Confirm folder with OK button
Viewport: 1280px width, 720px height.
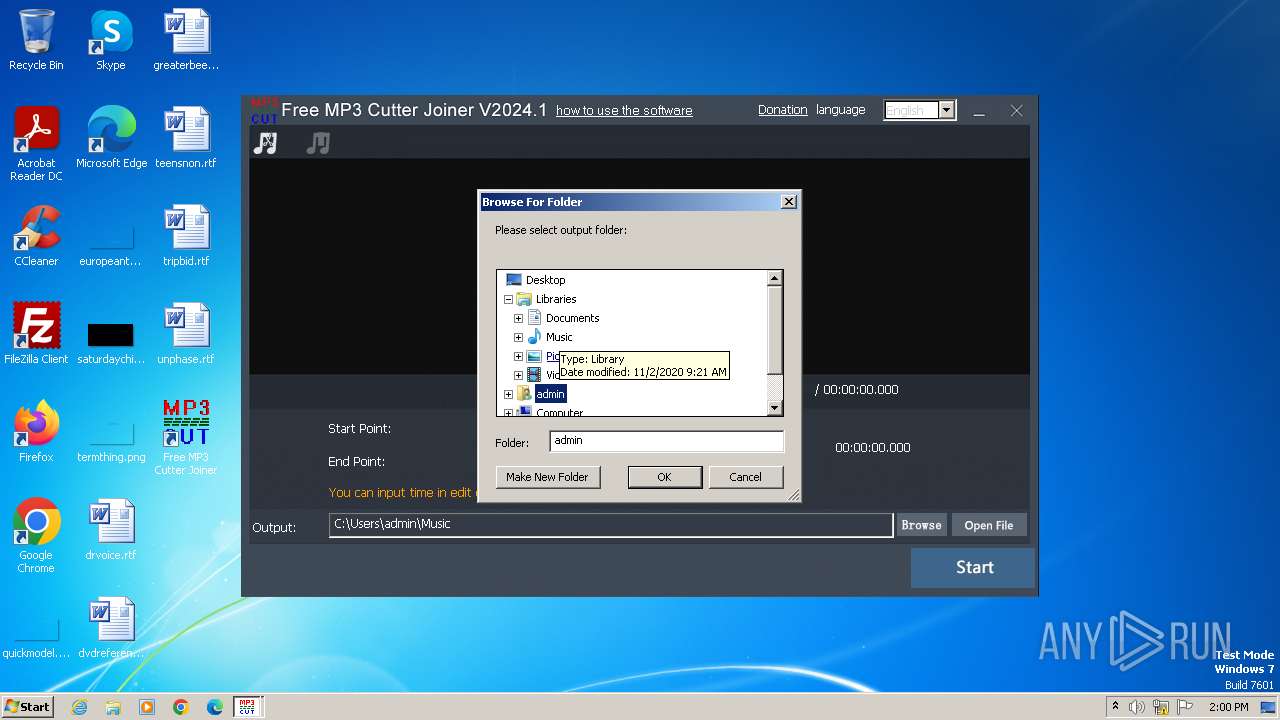664,477
